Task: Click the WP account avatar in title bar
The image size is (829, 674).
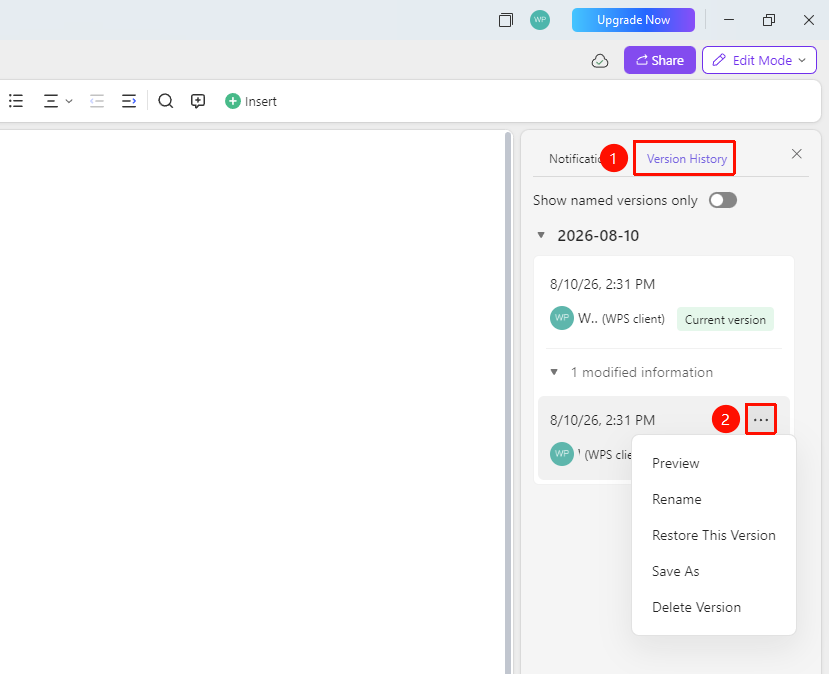Action: pyautogui.click(x=540, y=20)
